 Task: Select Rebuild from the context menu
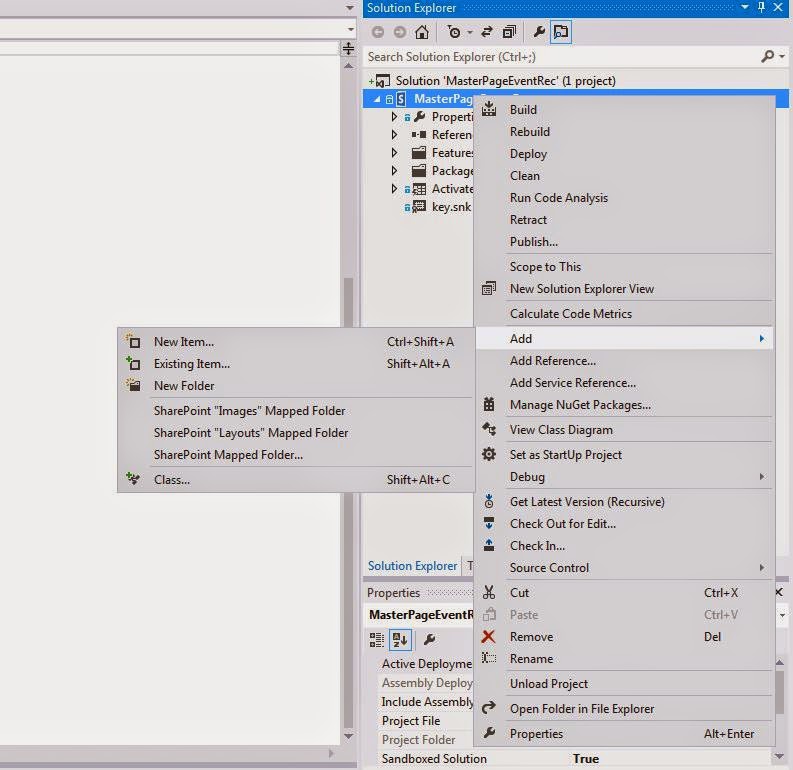tap(624, 131)
